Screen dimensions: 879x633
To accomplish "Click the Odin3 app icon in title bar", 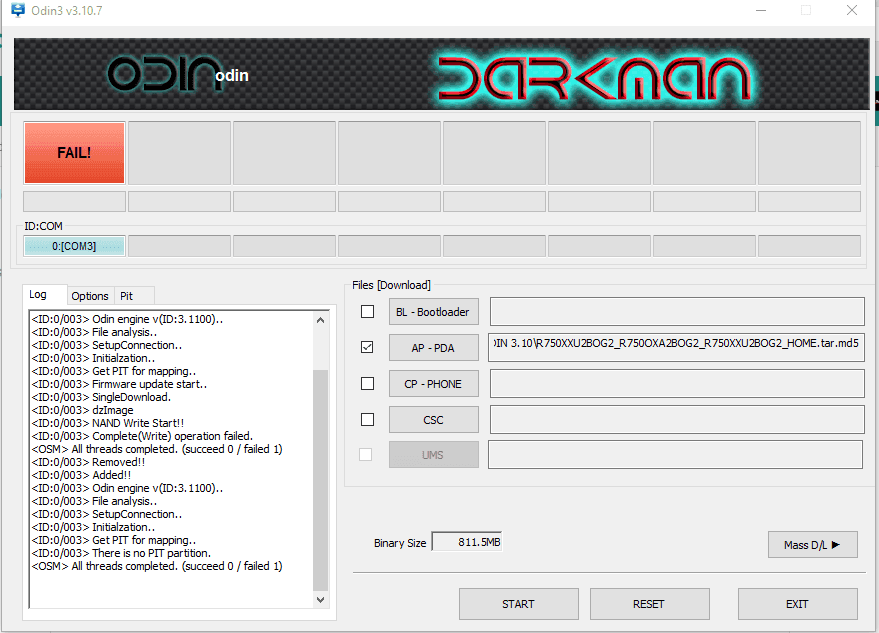I will pos(18,10).
